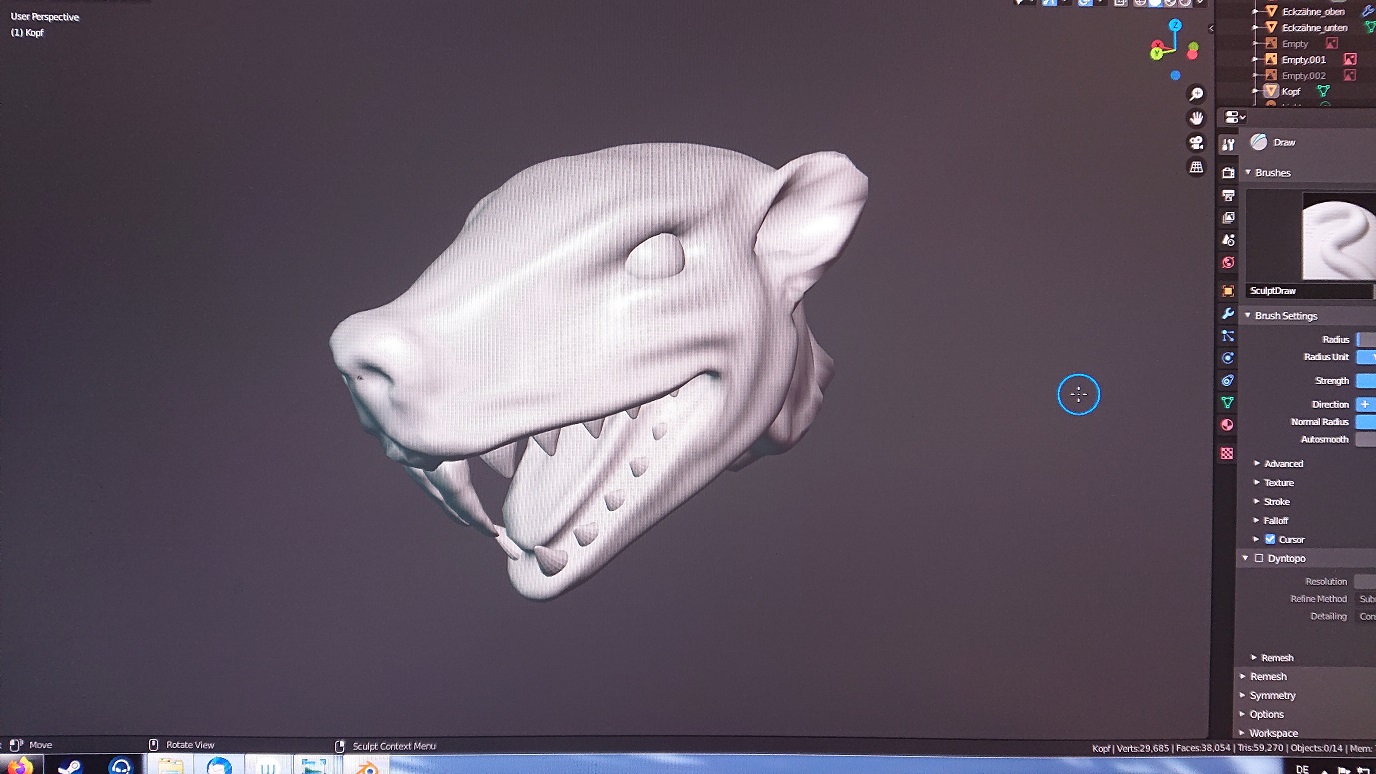The image size is (1376, 774).
Task: Click the zoom view magnifier icon
Action: coord(1196,94)
